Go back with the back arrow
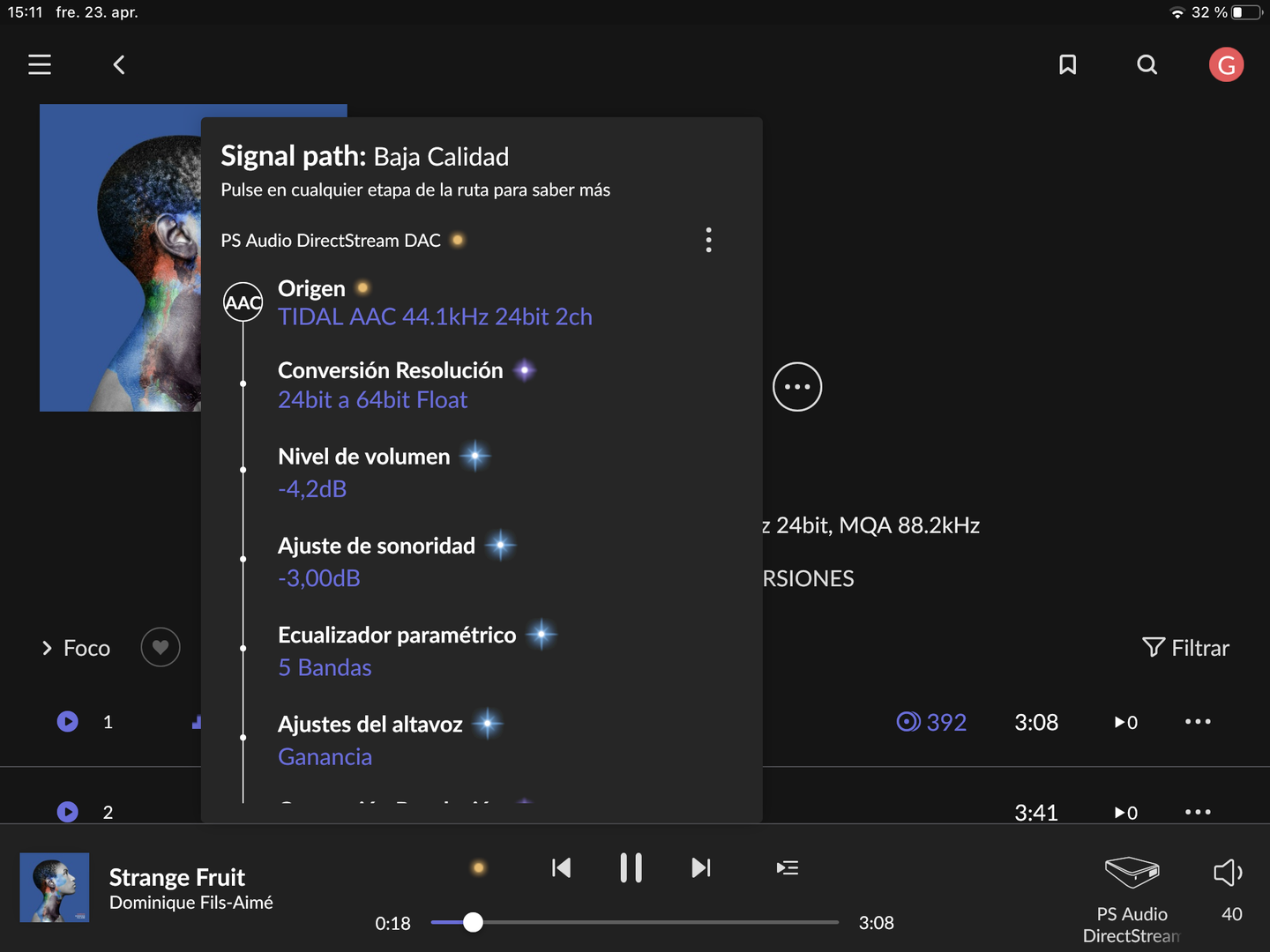The width and height of the screenshot is (1270, 952). click(x=119, y=64)
